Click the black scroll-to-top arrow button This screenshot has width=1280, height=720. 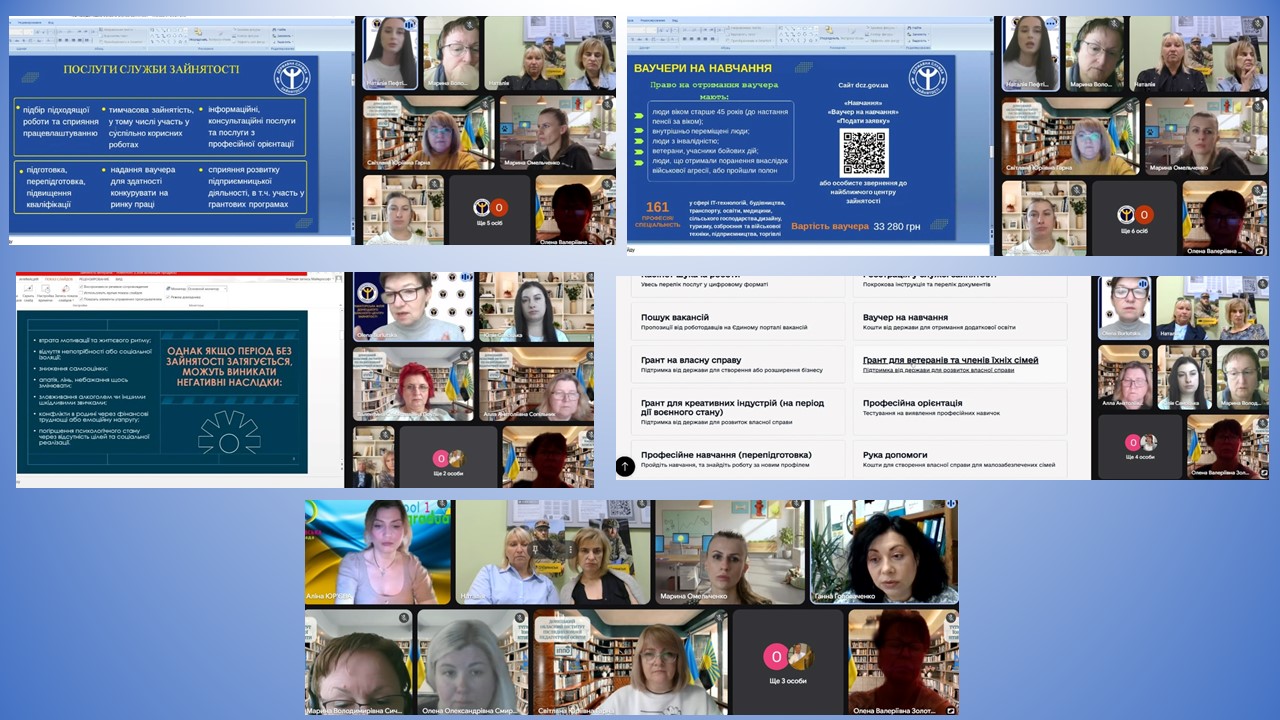coord(625,466)
